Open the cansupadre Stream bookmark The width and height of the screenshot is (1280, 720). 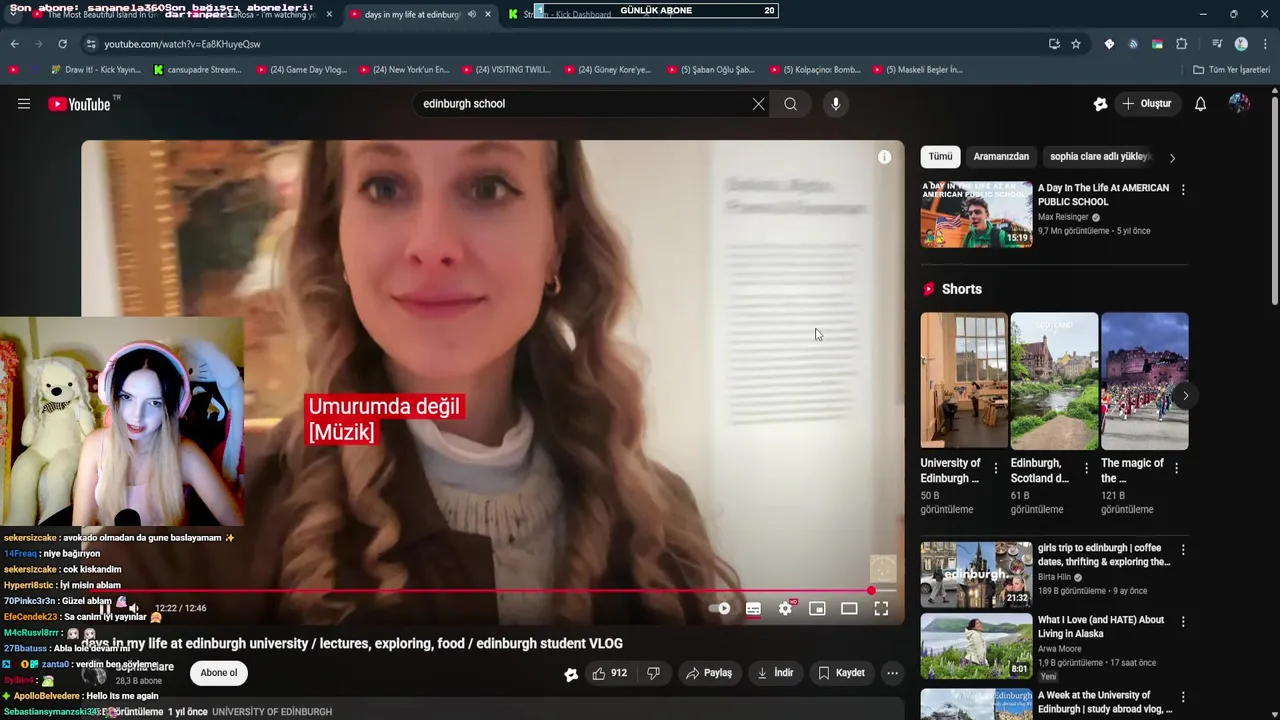tap(198, 70)
